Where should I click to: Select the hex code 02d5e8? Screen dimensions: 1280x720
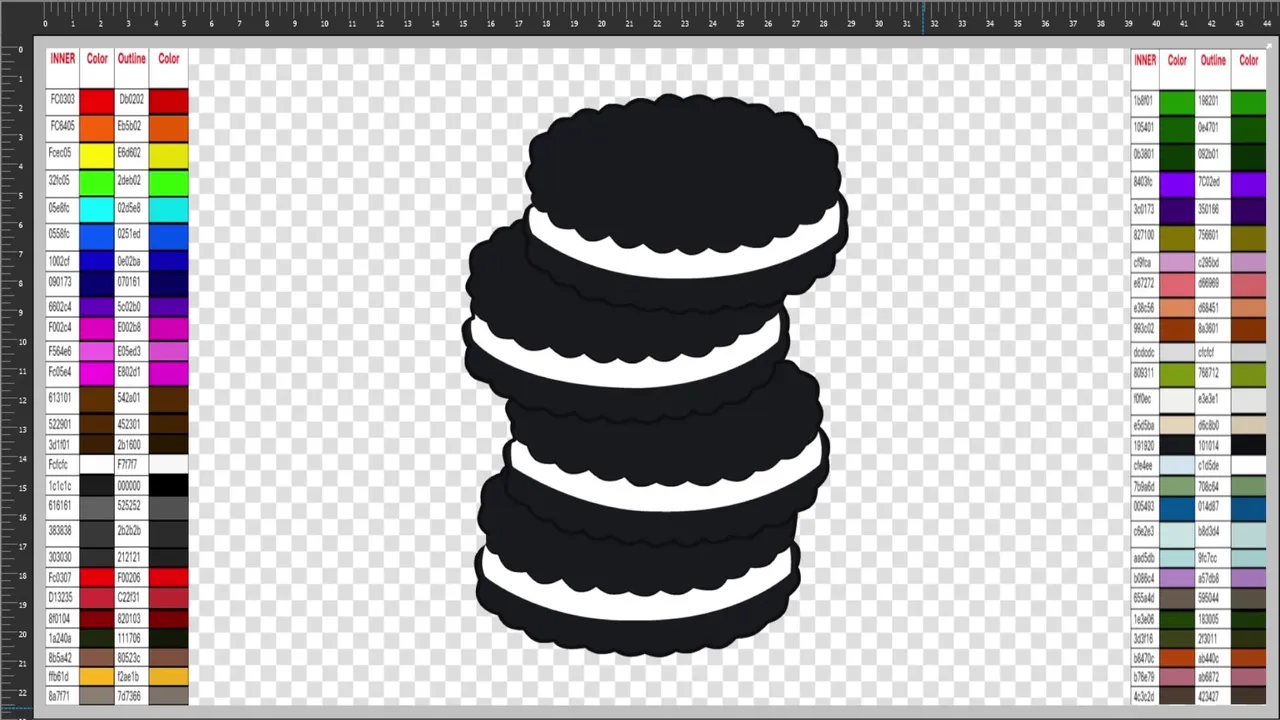coord(129,208)
